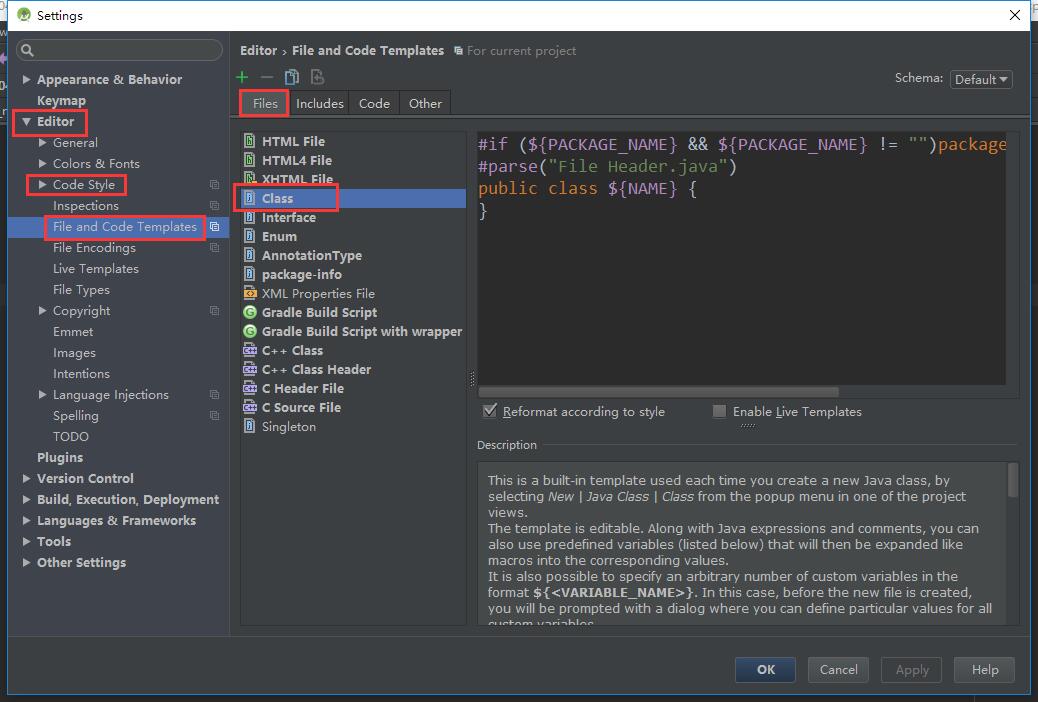The height and width of the screenshot is (702, 1038).
Task: Click the C++ Class template icon
Action: coord(250,350)
